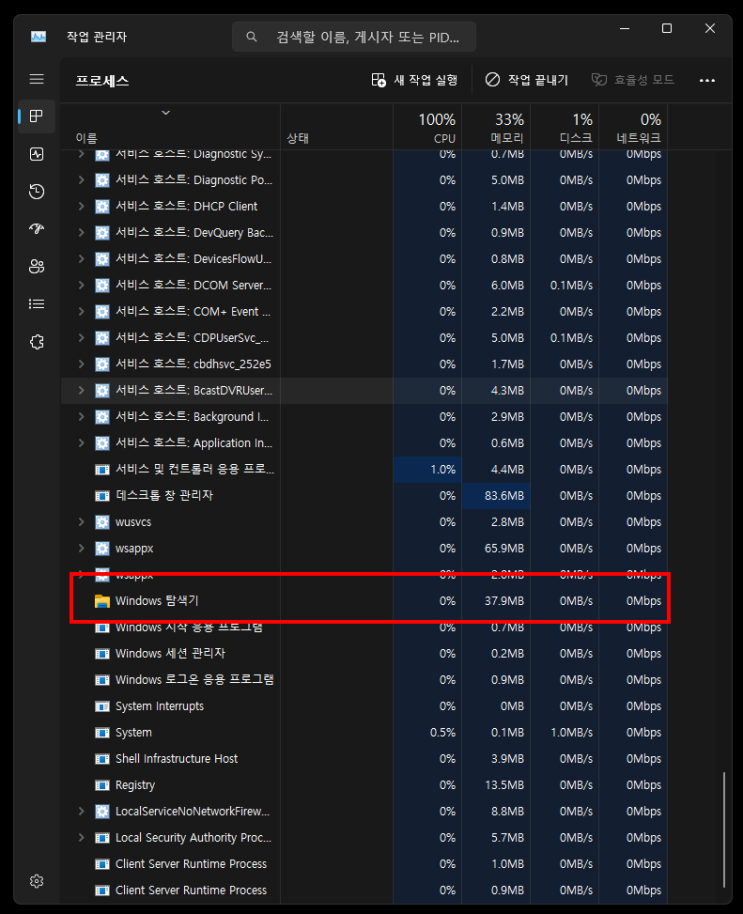Sort by the 디스크 column header
743x914 pixels.
click(565, 127)
